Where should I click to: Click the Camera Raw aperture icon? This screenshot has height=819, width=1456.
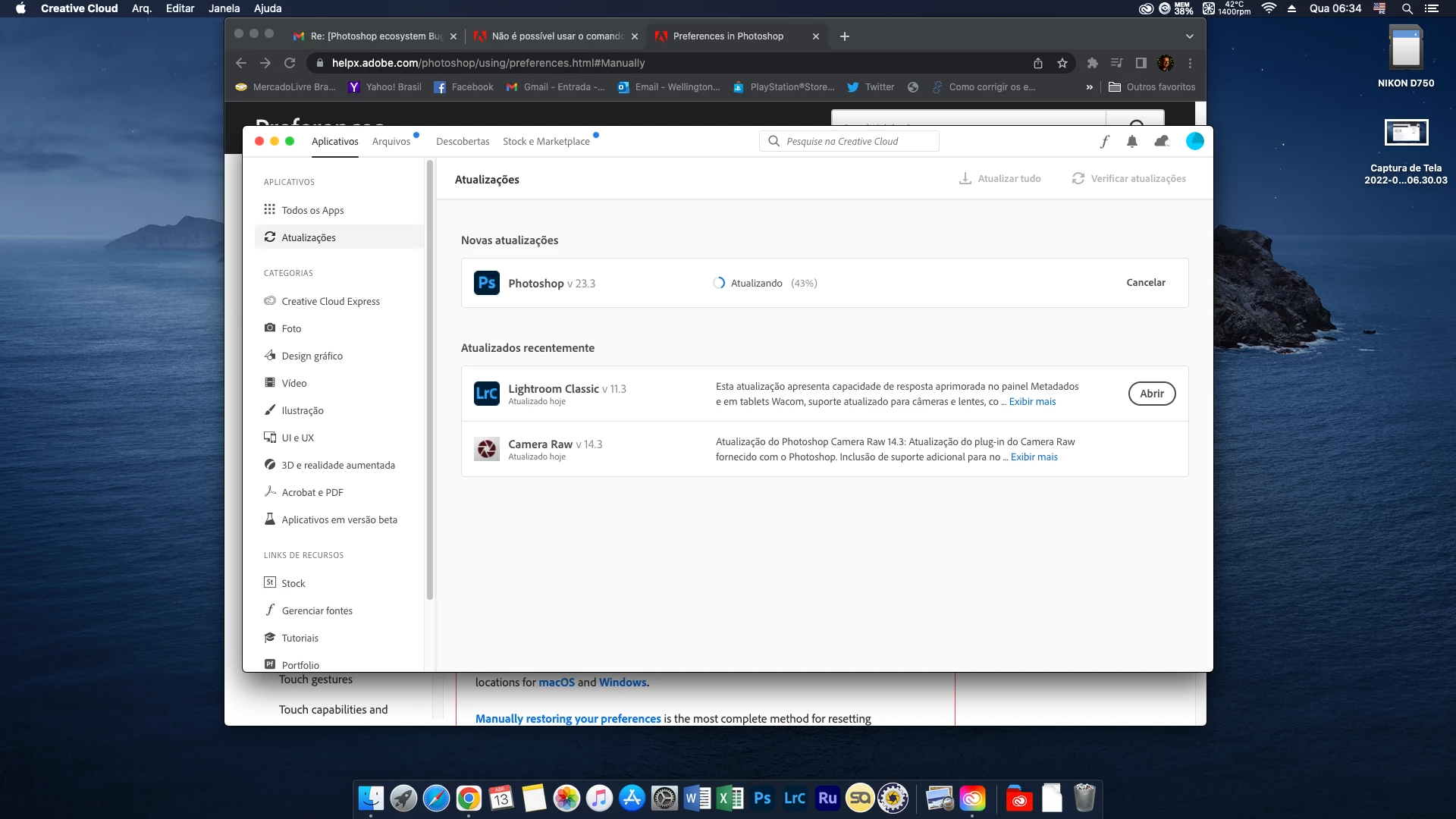point(486,449)
